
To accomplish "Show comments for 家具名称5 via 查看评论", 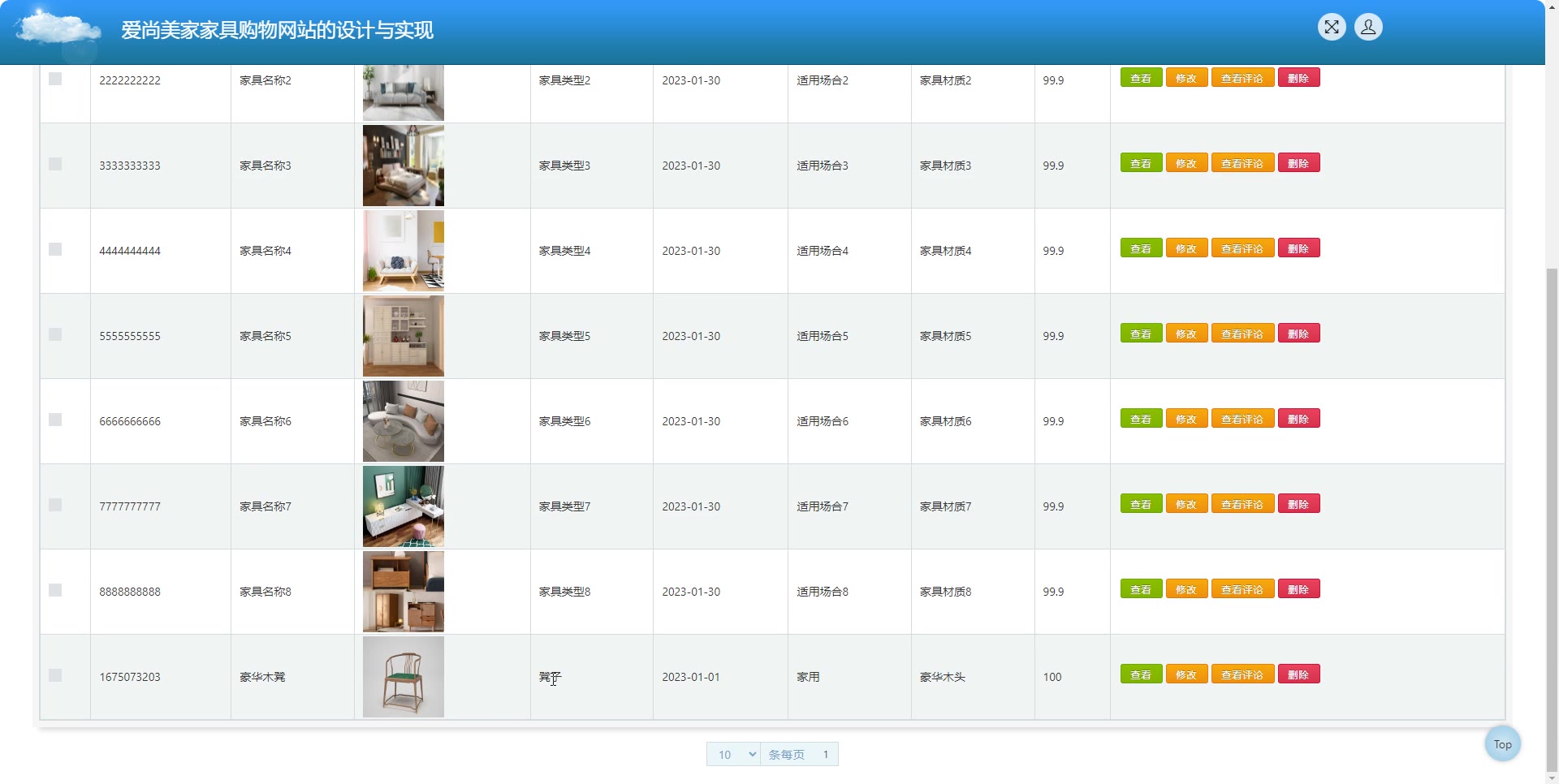I will pyautogui.click(x=1242, y=334).
